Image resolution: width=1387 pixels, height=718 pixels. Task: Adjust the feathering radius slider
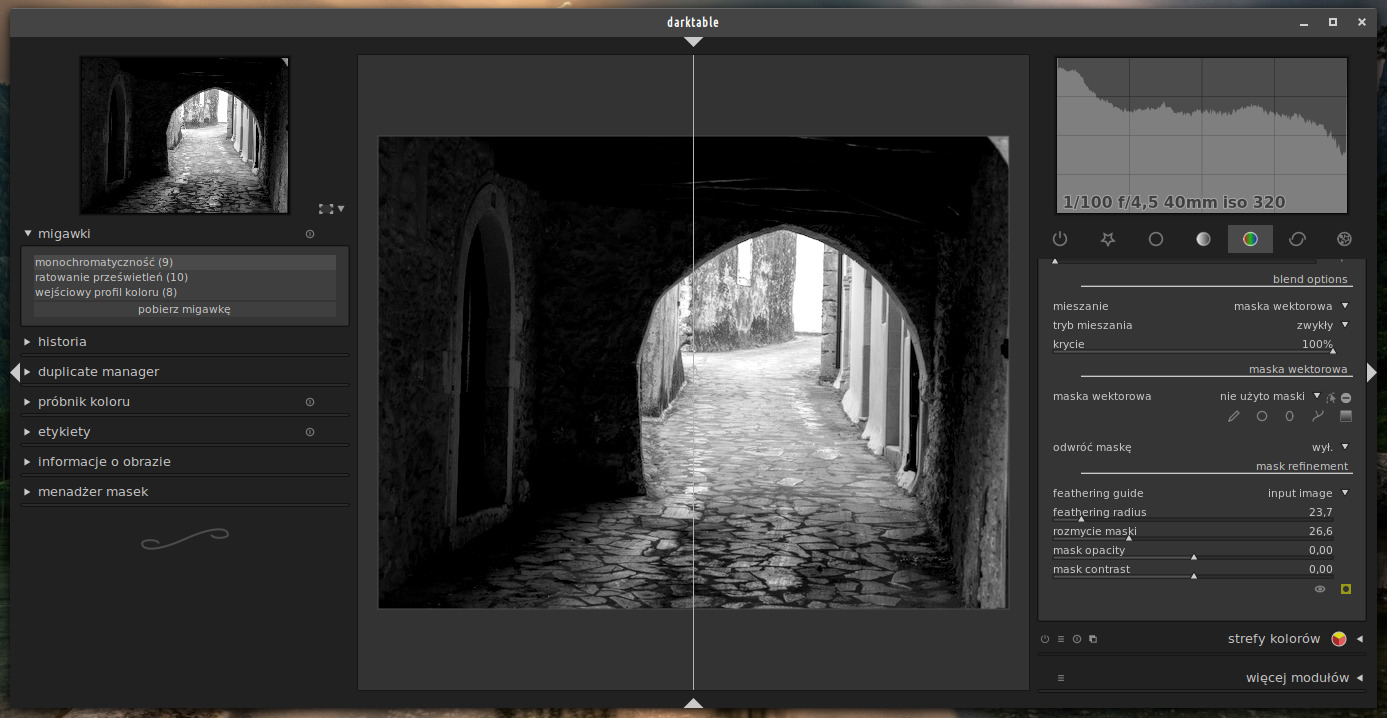click(1193, 513)
